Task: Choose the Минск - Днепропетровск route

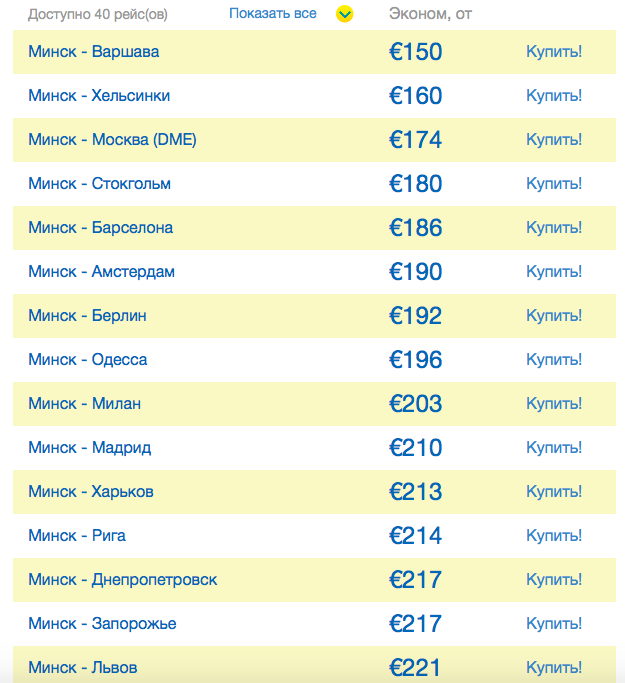Action: pyautogui.click(x=122, y=580)
